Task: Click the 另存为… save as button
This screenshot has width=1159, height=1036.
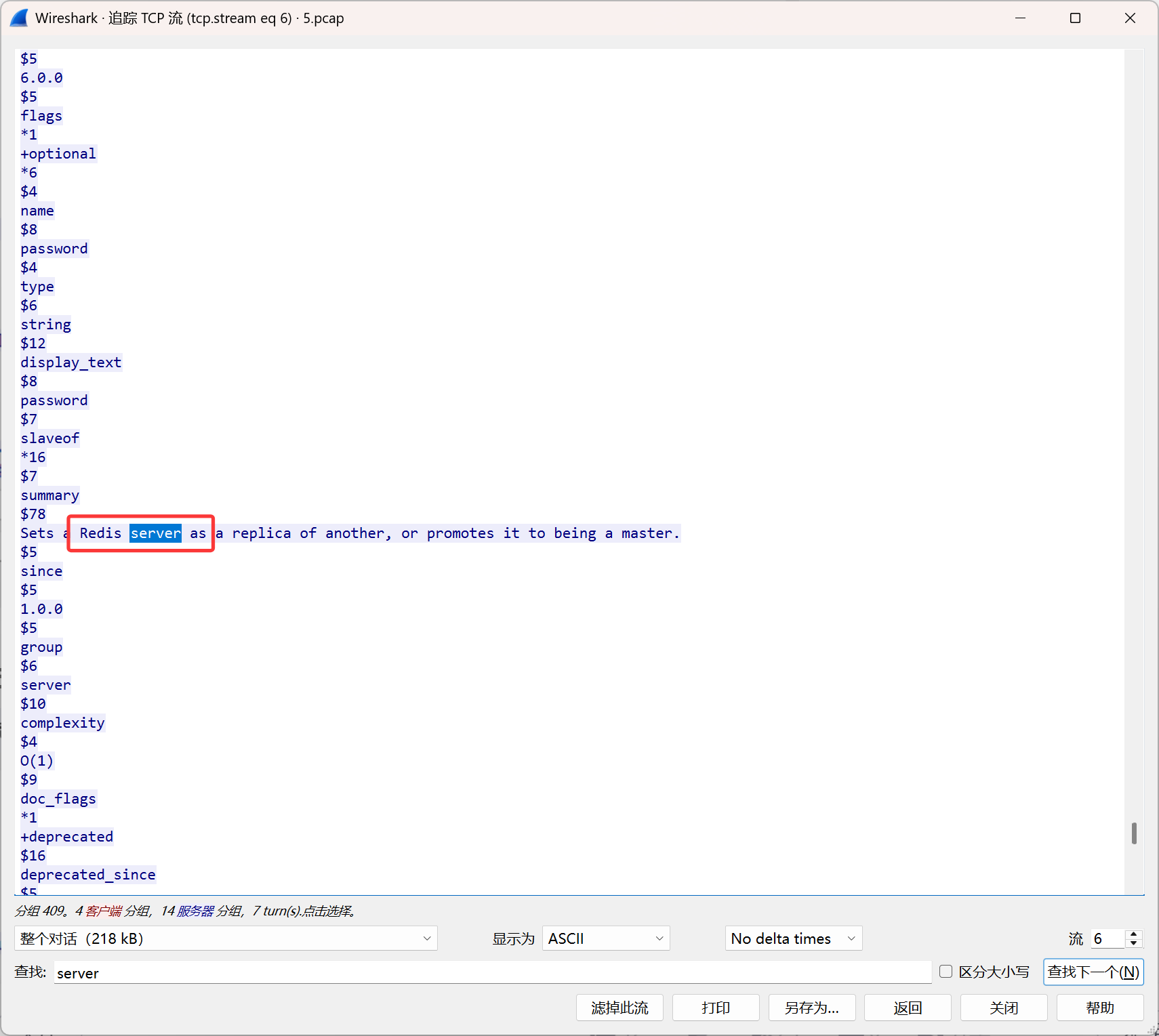Action: [x=812, y=1008]
